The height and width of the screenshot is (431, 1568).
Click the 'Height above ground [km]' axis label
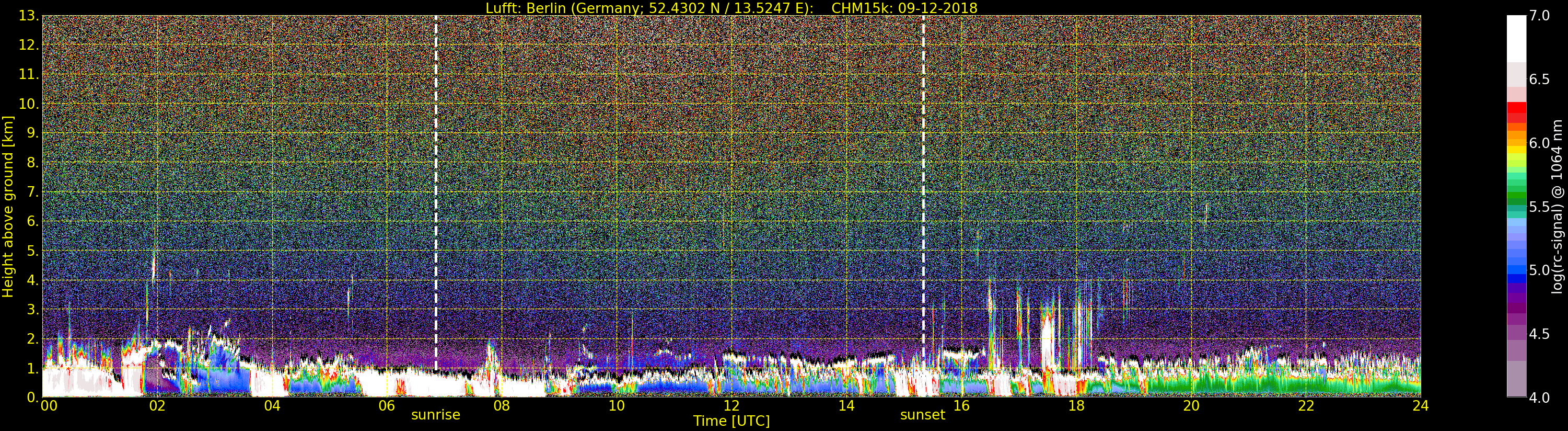coord(8,207)
